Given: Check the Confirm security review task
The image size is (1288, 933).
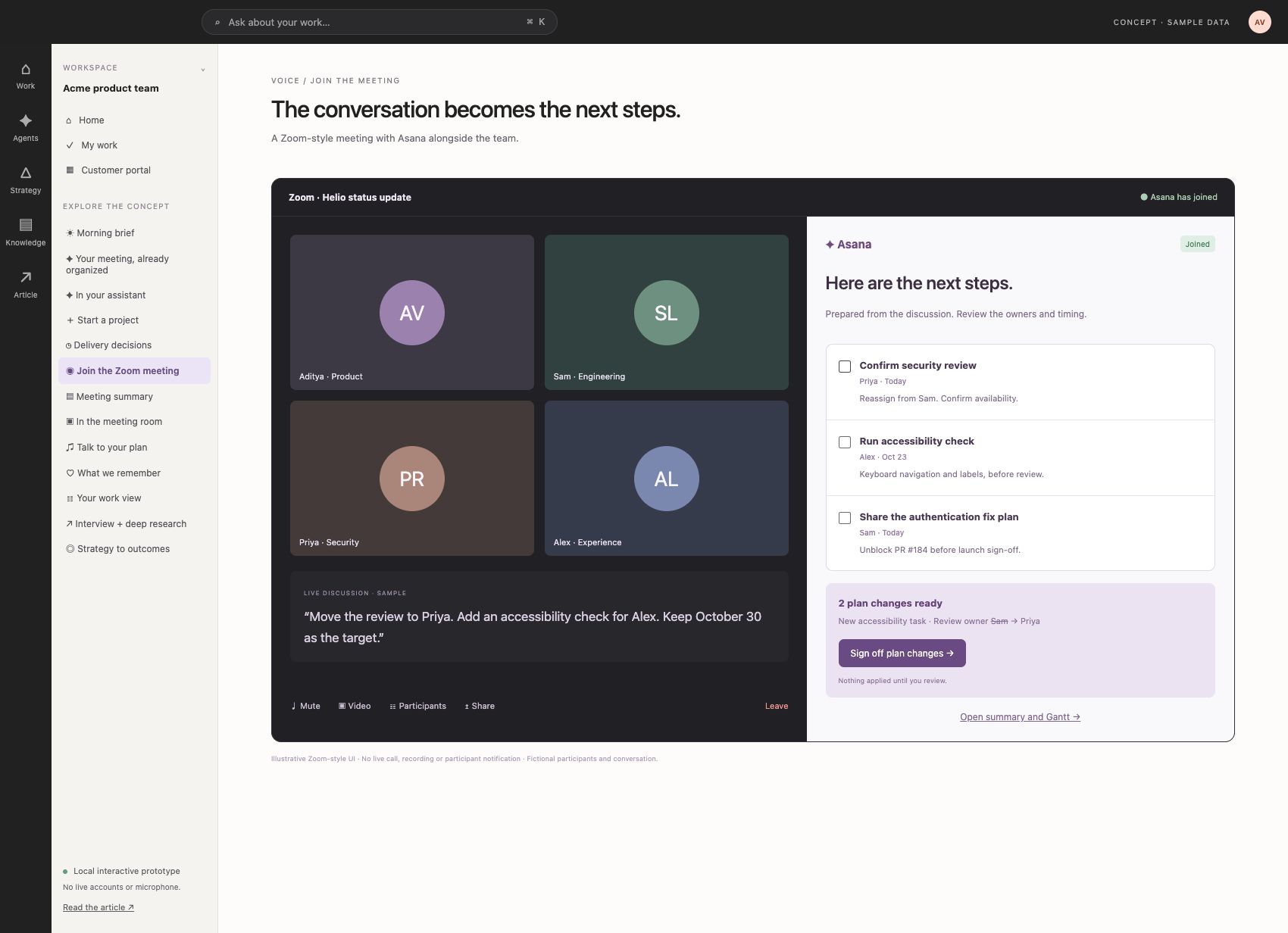Looking at the screenshot, I should tap(845, 367).
